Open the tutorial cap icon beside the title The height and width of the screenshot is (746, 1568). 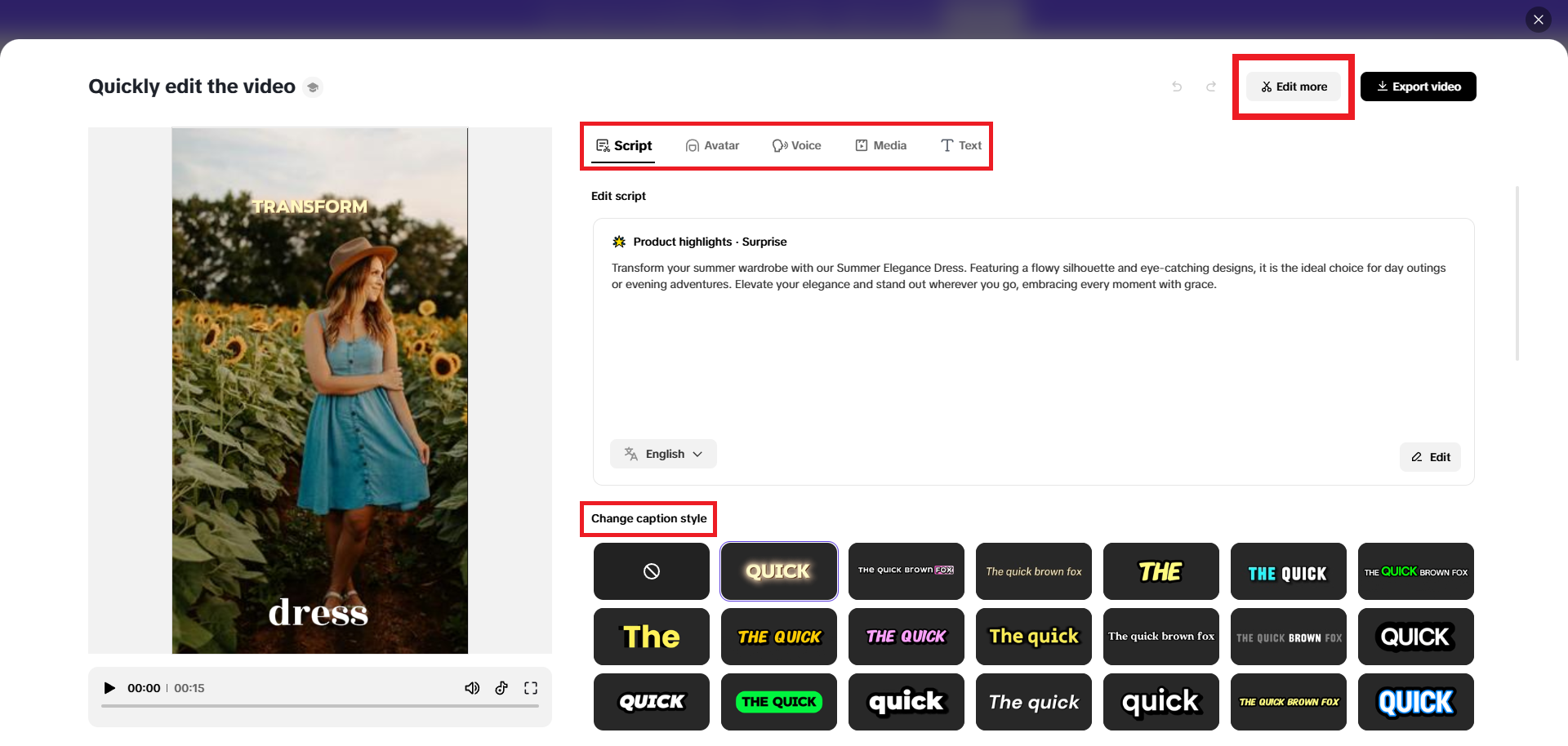tap(313, 87)
